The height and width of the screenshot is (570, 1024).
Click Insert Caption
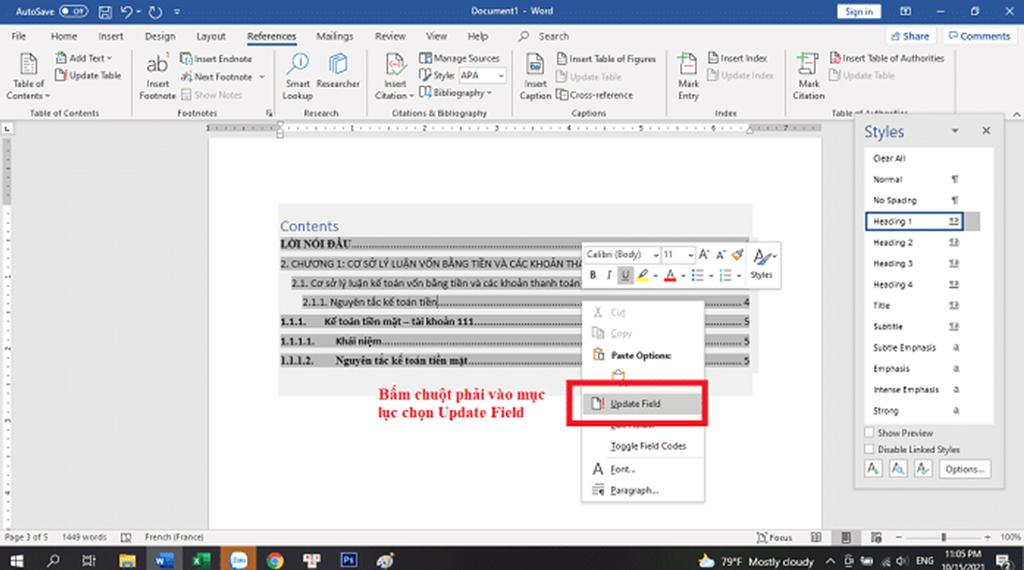(x=536, y=77)
